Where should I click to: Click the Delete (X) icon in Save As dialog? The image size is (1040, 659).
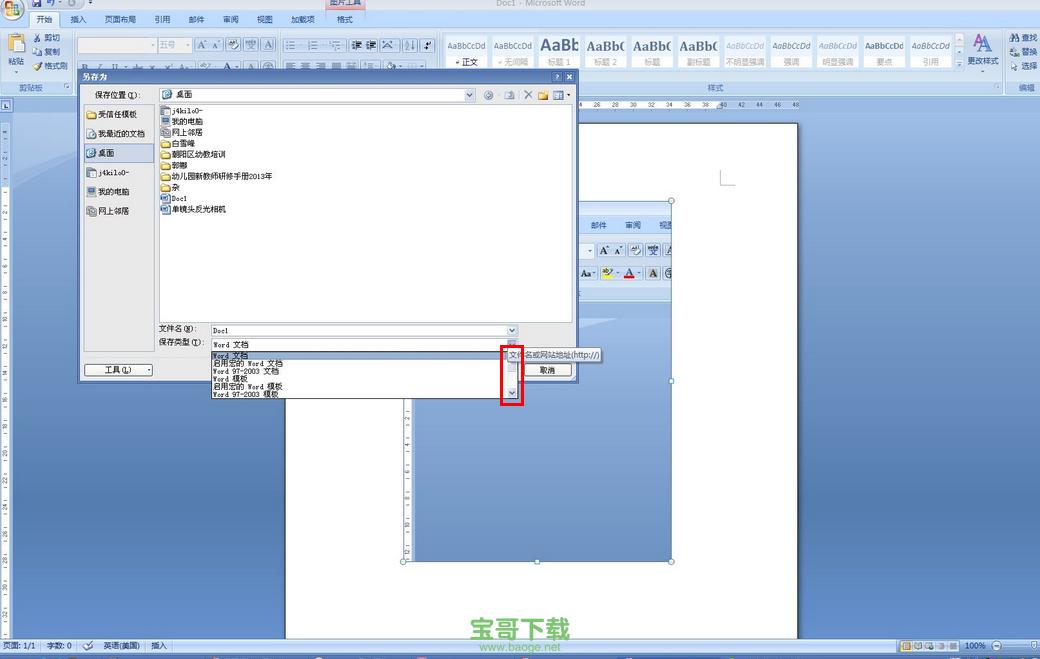(x=528, y=95)
